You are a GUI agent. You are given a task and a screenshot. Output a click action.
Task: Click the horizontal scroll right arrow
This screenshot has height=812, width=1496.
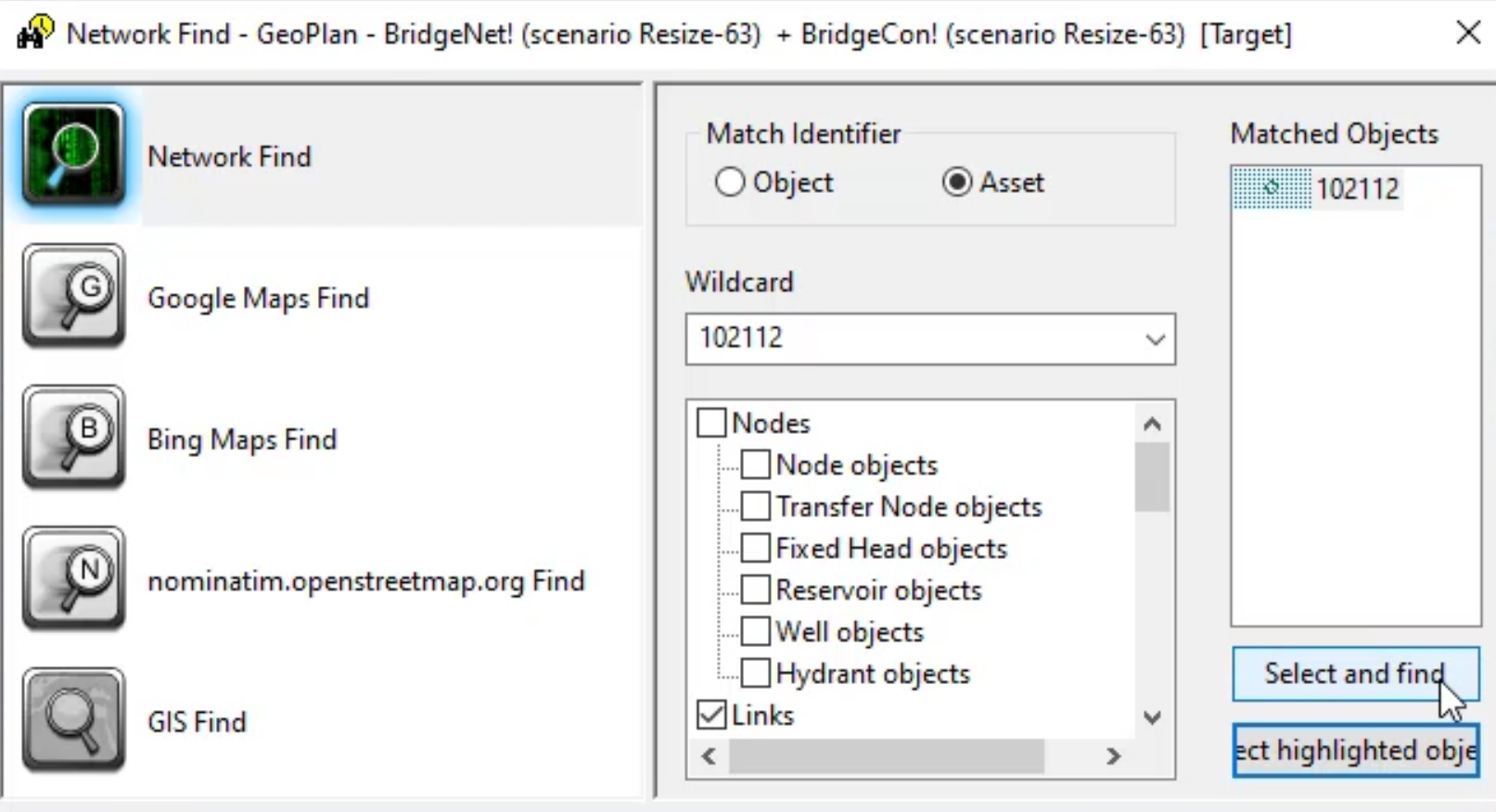click(x=1113, y=756)
